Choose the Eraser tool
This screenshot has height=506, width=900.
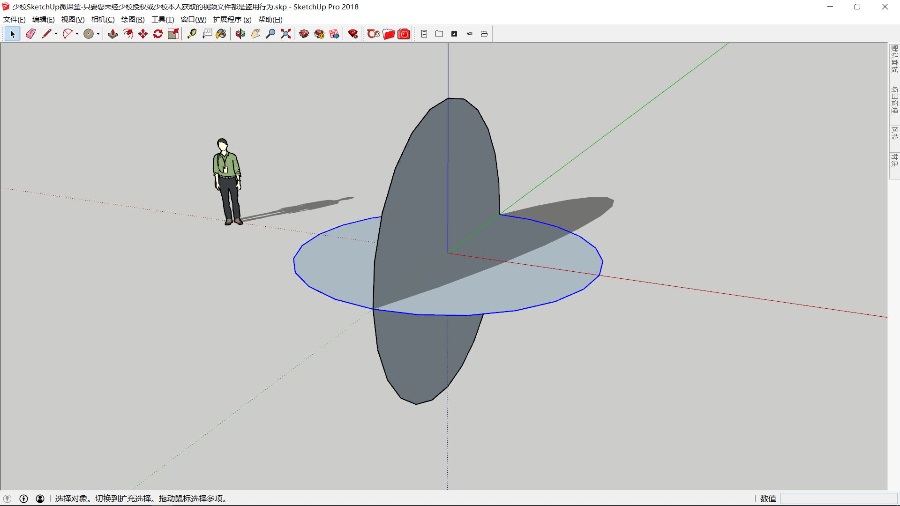click(30, 34)
